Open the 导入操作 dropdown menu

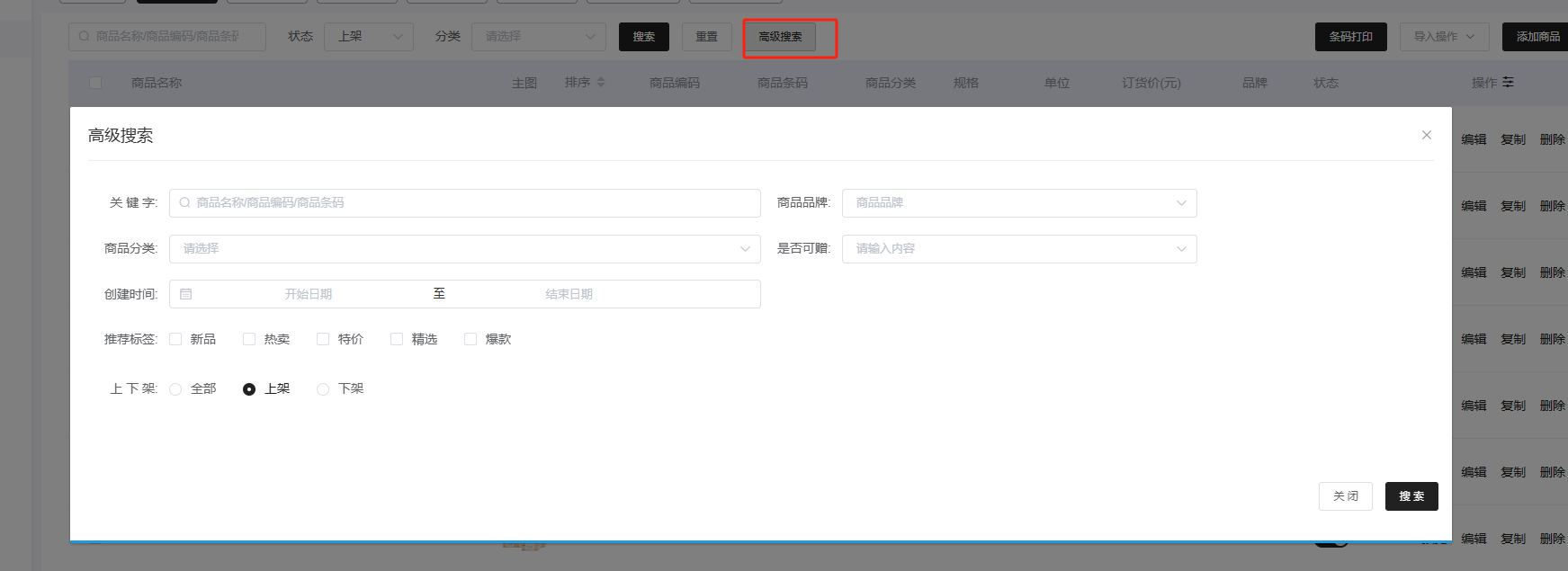[x=1444, y=37]
